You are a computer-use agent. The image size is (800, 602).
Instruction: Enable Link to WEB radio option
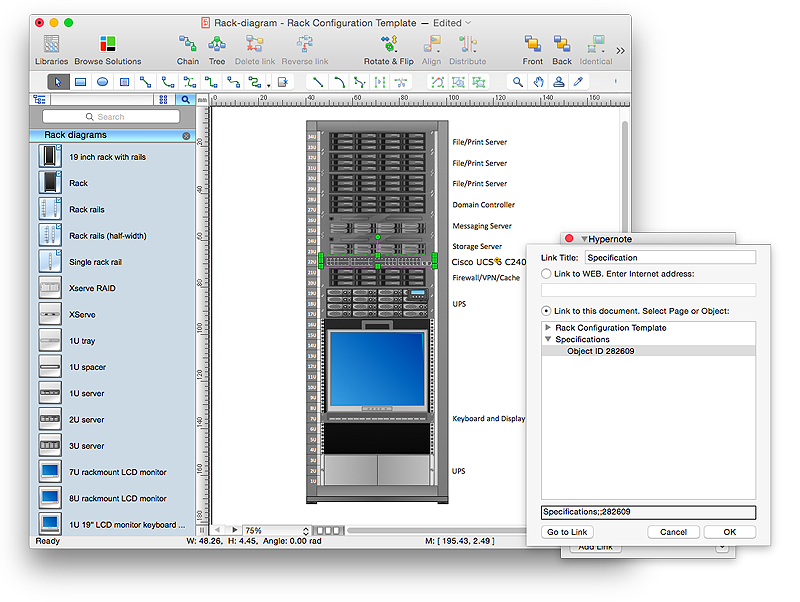pos(546,273)
